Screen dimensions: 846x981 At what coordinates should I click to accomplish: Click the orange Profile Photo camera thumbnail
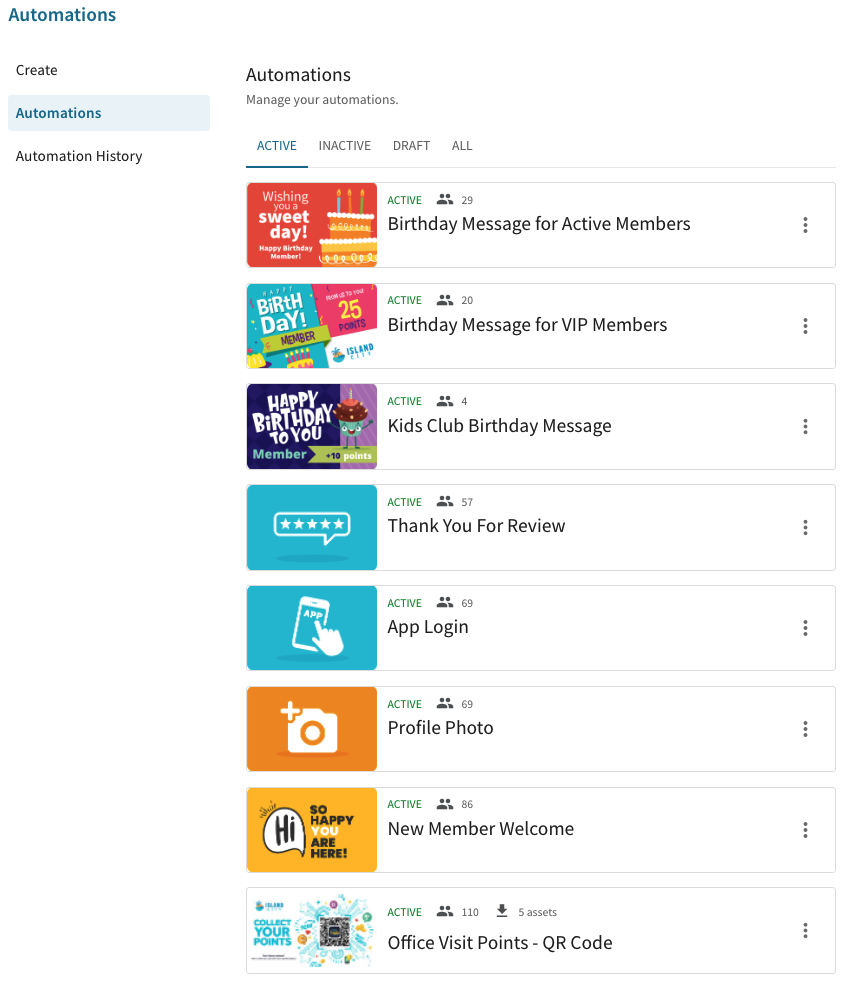312,729
